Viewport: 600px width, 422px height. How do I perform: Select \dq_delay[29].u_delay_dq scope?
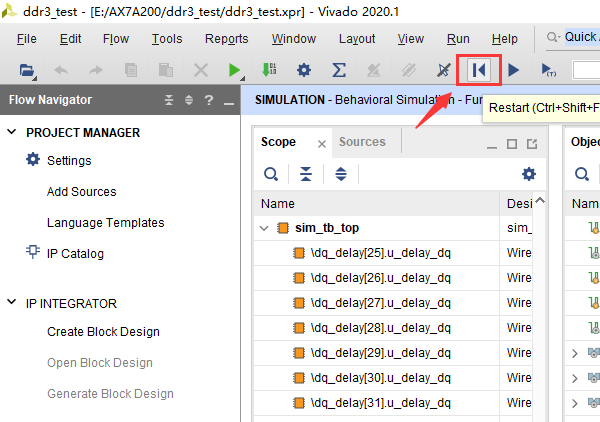click(x=380, y=353)
